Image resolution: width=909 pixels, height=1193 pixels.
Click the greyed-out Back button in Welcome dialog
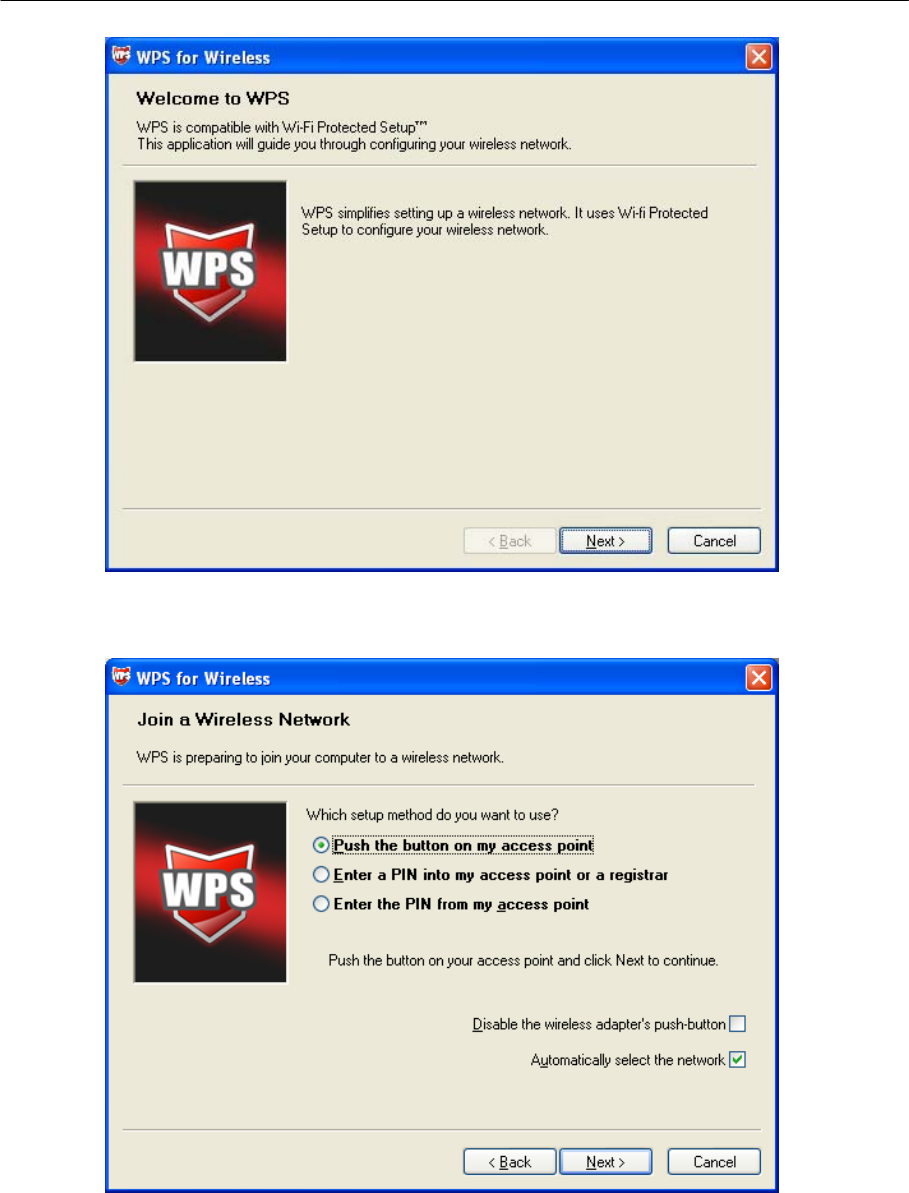point(510,541)
